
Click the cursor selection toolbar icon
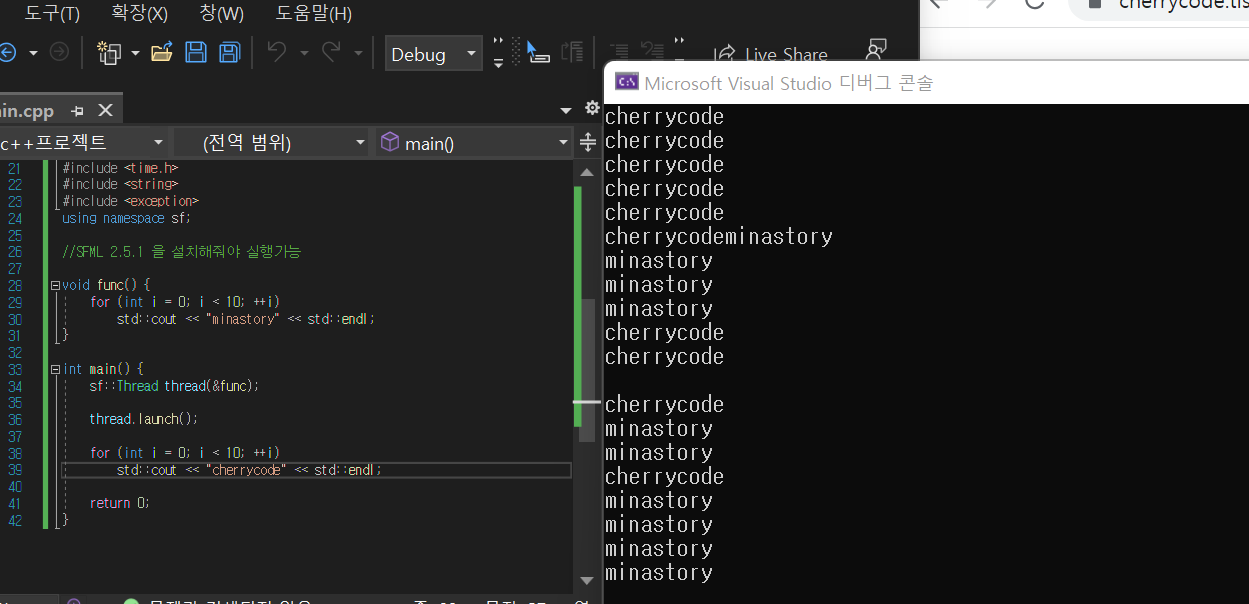pyautogui.click(x=538, y=53)
